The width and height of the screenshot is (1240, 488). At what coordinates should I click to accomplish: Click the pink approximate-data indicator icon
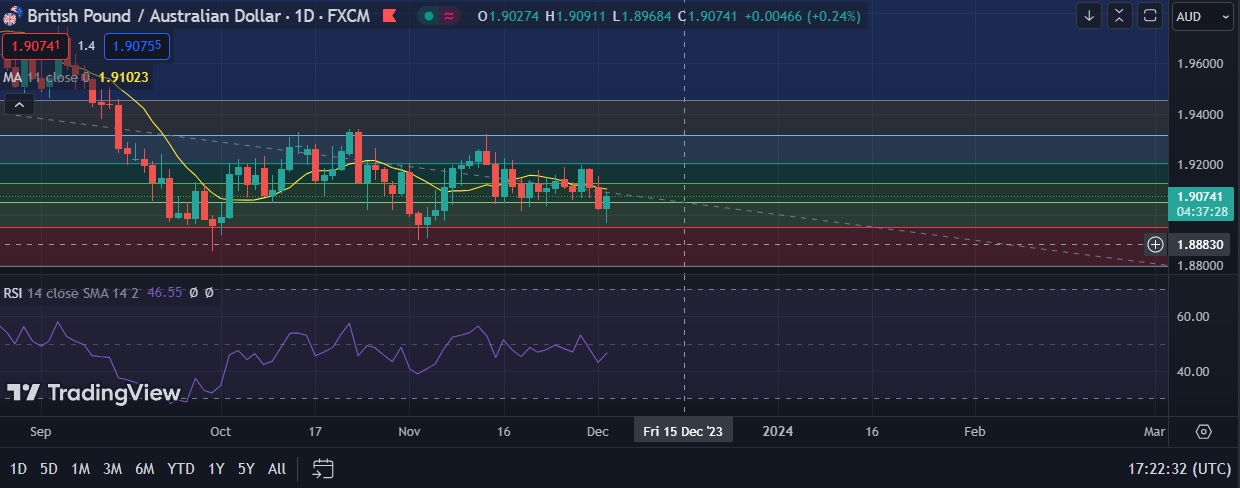[x=450, y=16]
